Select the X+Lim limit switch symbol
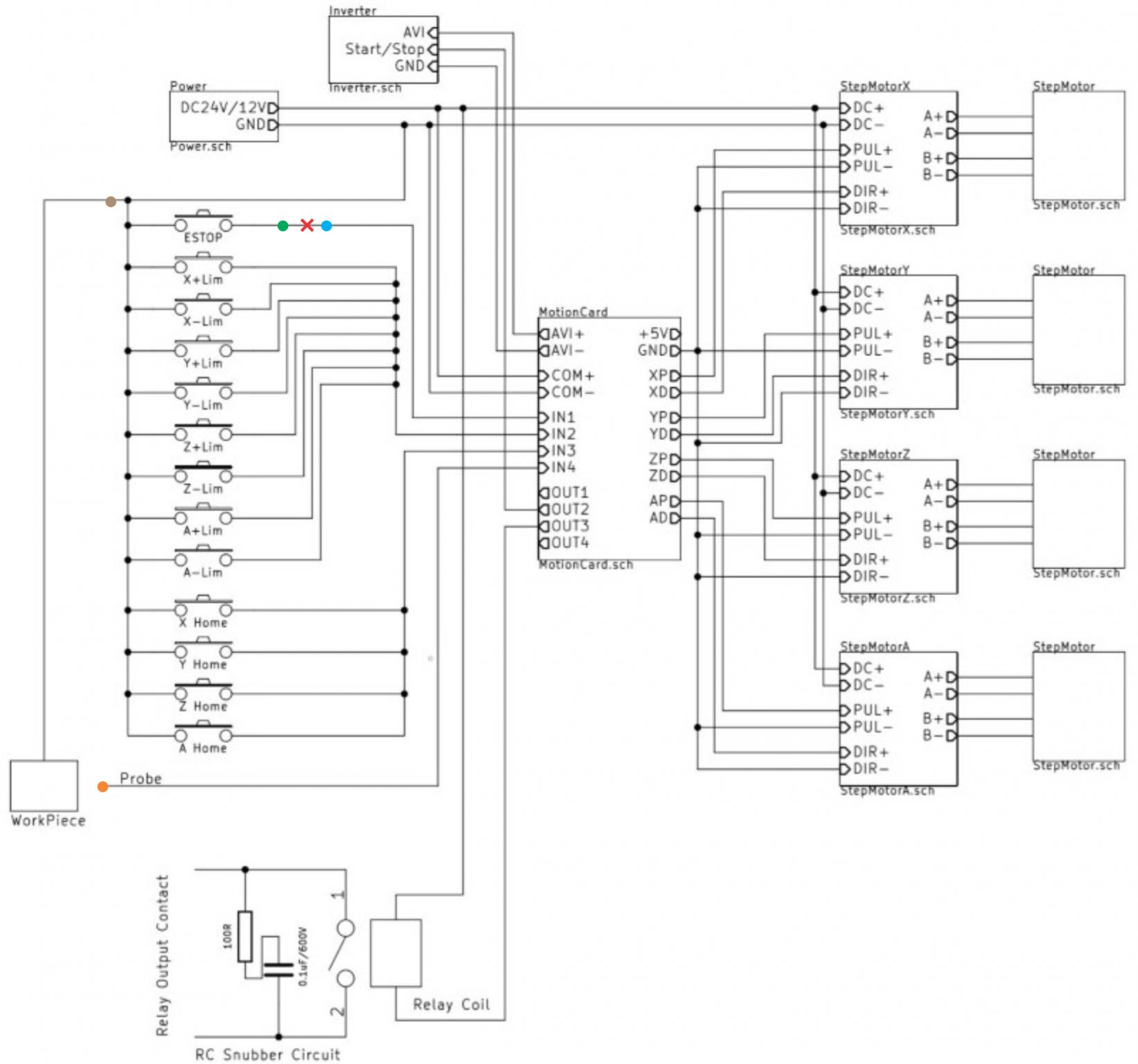 click(203, 265)
